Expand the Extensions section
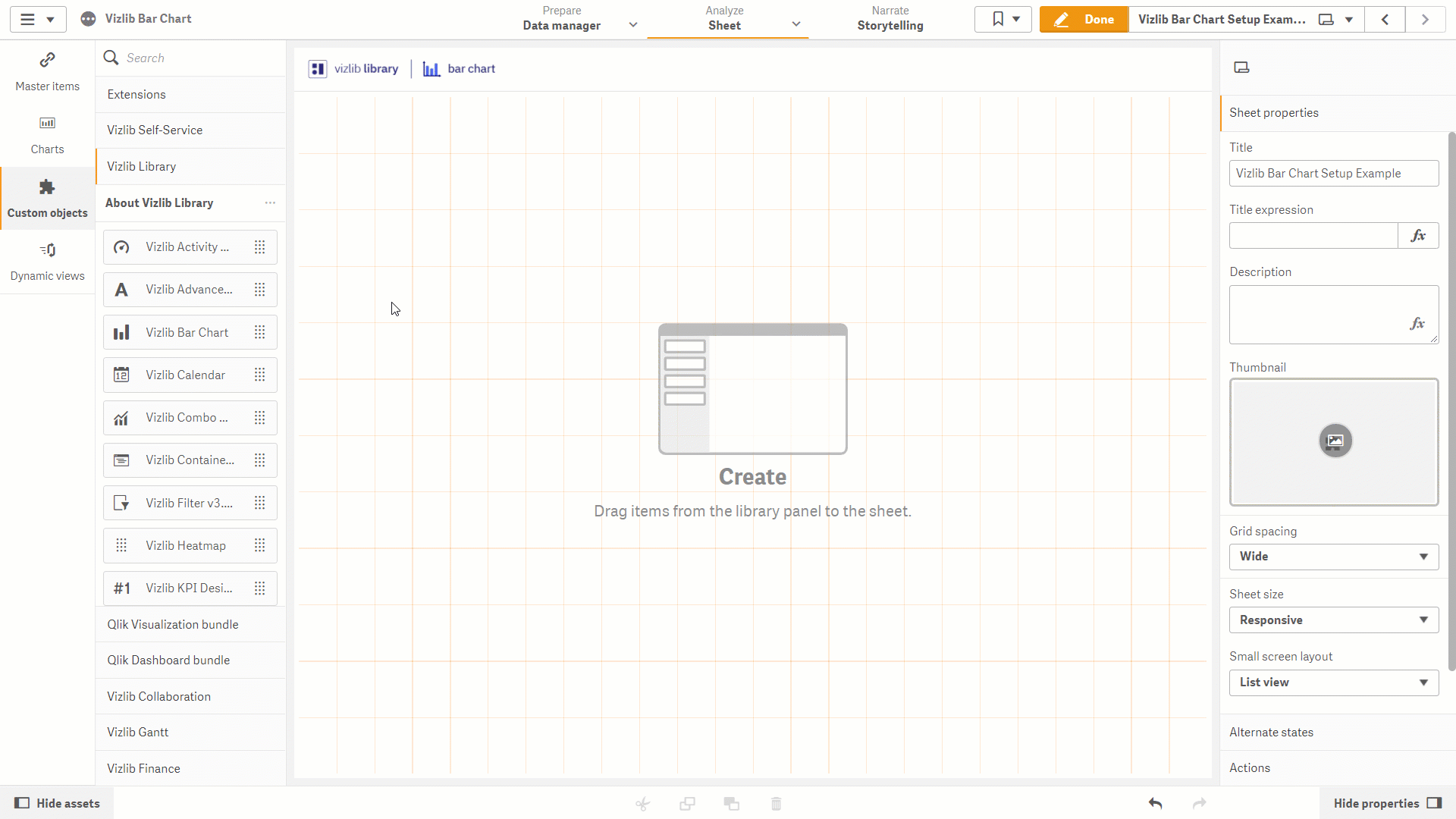This screenshot has width=1456, height=819. (x=190, y=94)
